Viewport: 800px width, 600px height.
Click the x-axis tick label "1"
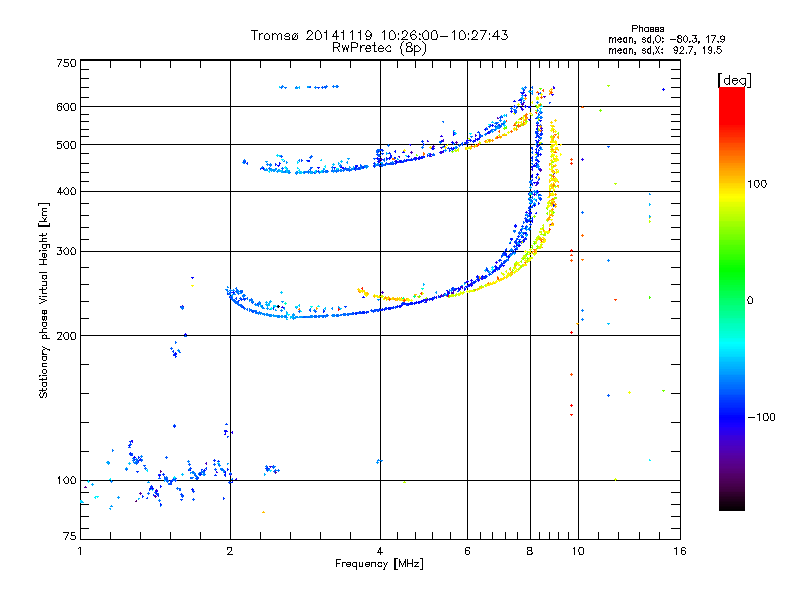pyautogui.click(x=80, y=551)
